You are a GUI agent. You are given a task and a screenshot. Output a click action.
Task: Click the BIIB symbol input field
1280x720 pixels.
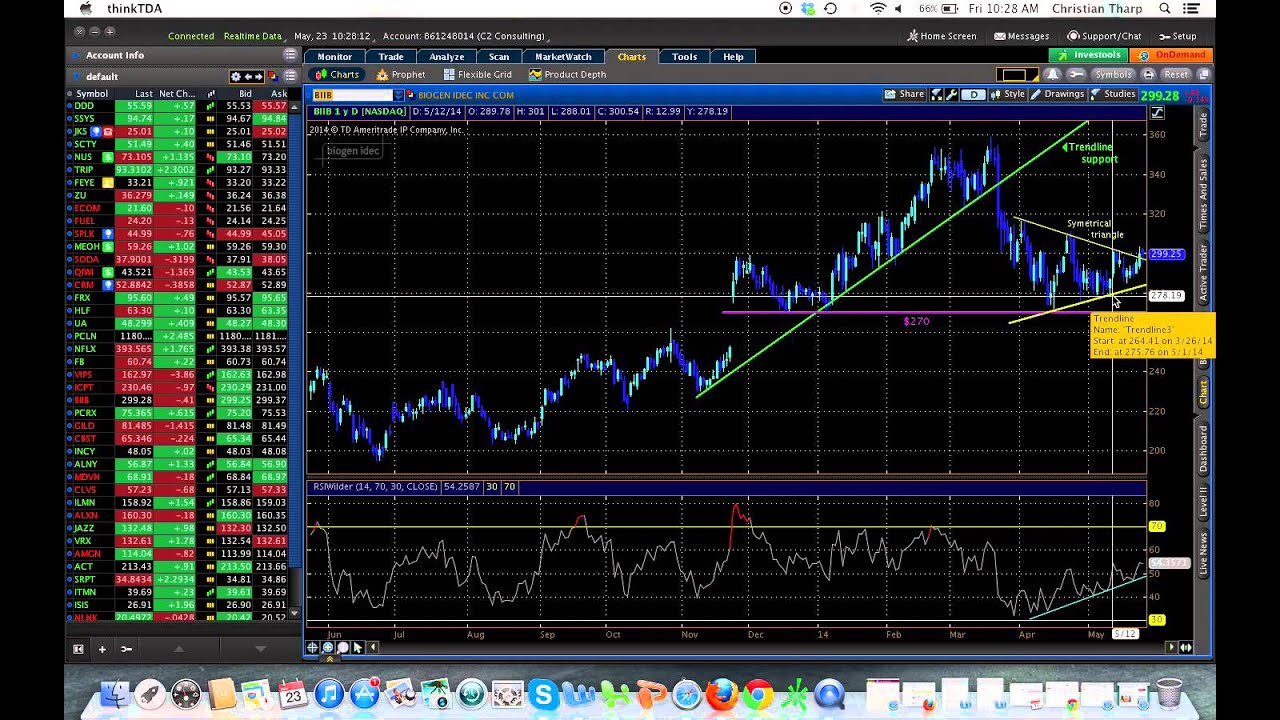351,95
